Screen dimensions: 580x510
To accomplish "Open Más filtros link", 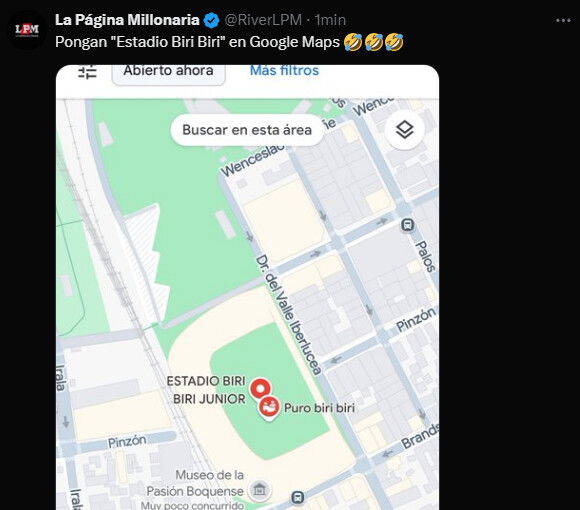I will (284, 70).
